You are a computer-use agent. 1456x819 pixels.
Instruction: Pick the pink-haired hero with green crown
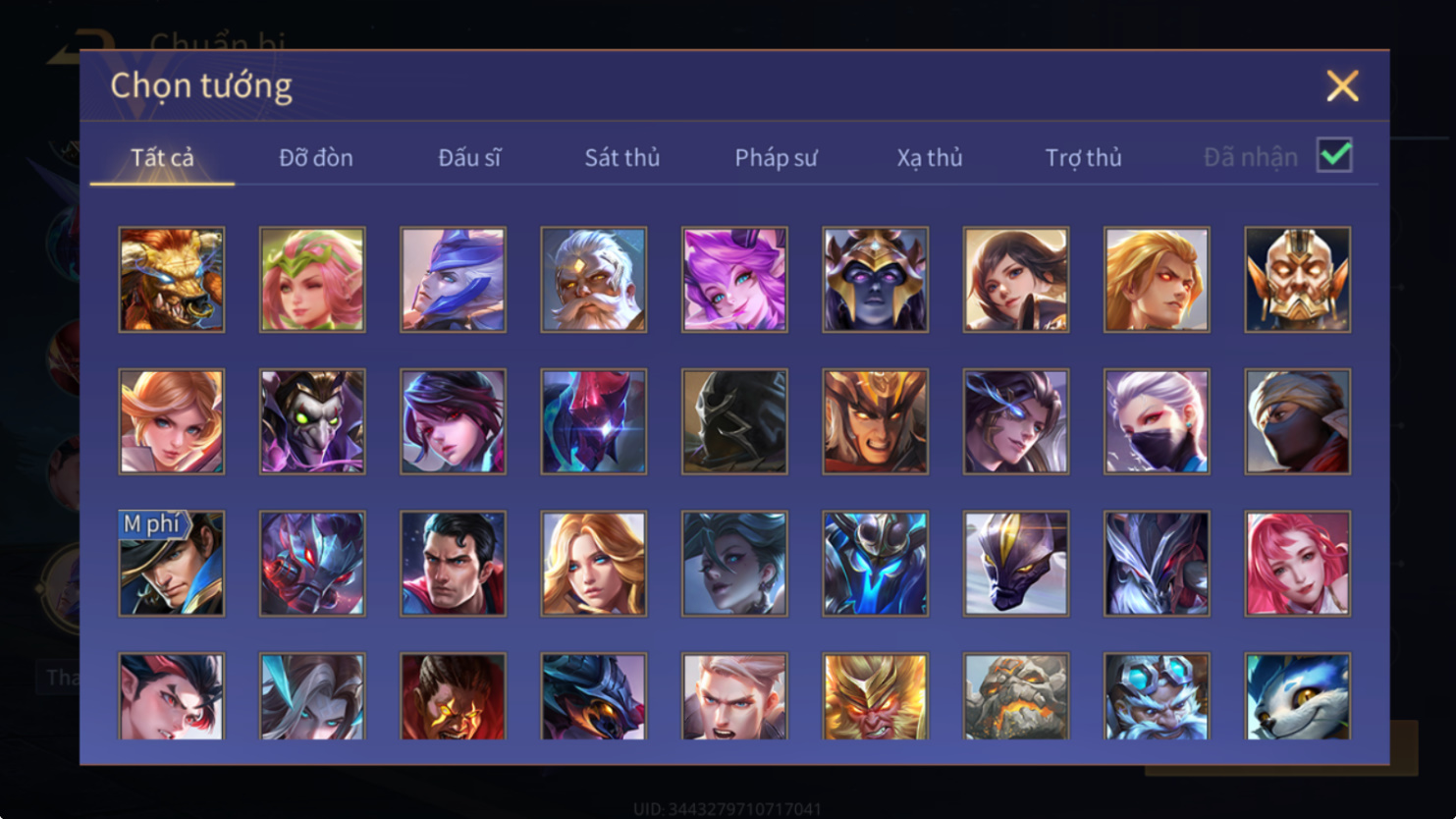312,280
